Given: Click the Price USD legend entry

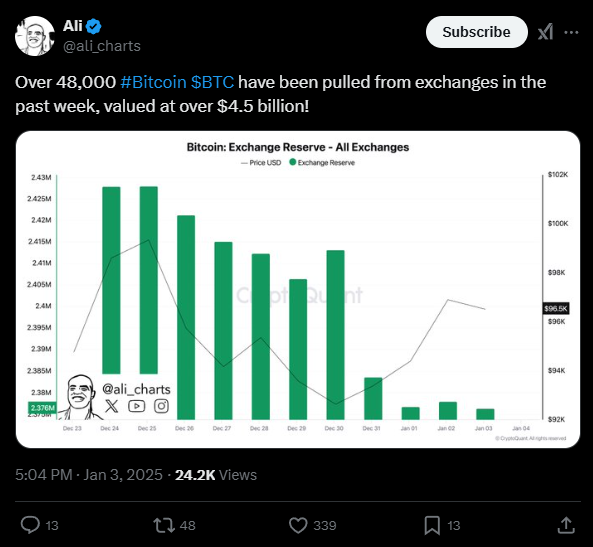Looking at the screenshot, I should click(x=261, y=163).
